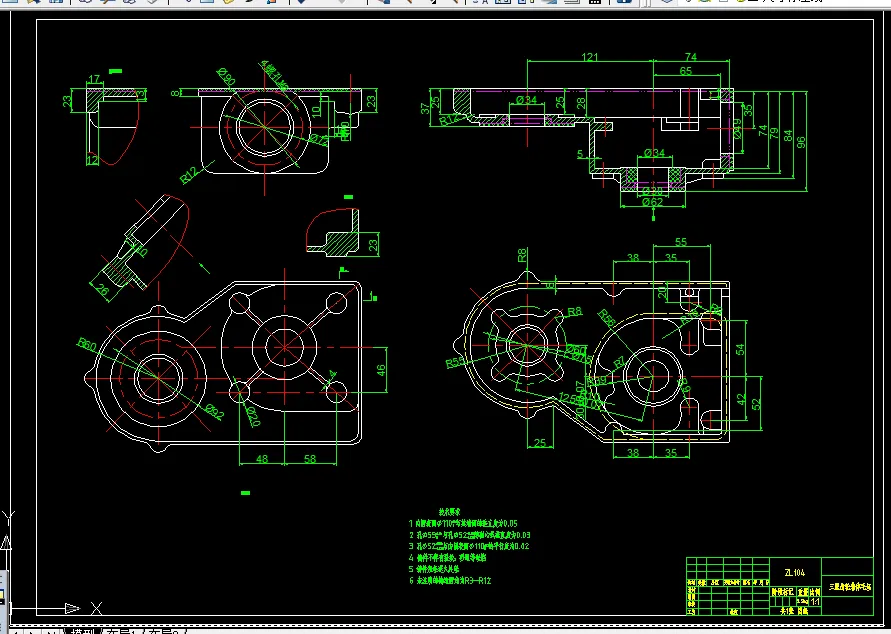Select the part name text in title block
The image size is (891, 634).
pyautogui.click(x=850, y=587)
